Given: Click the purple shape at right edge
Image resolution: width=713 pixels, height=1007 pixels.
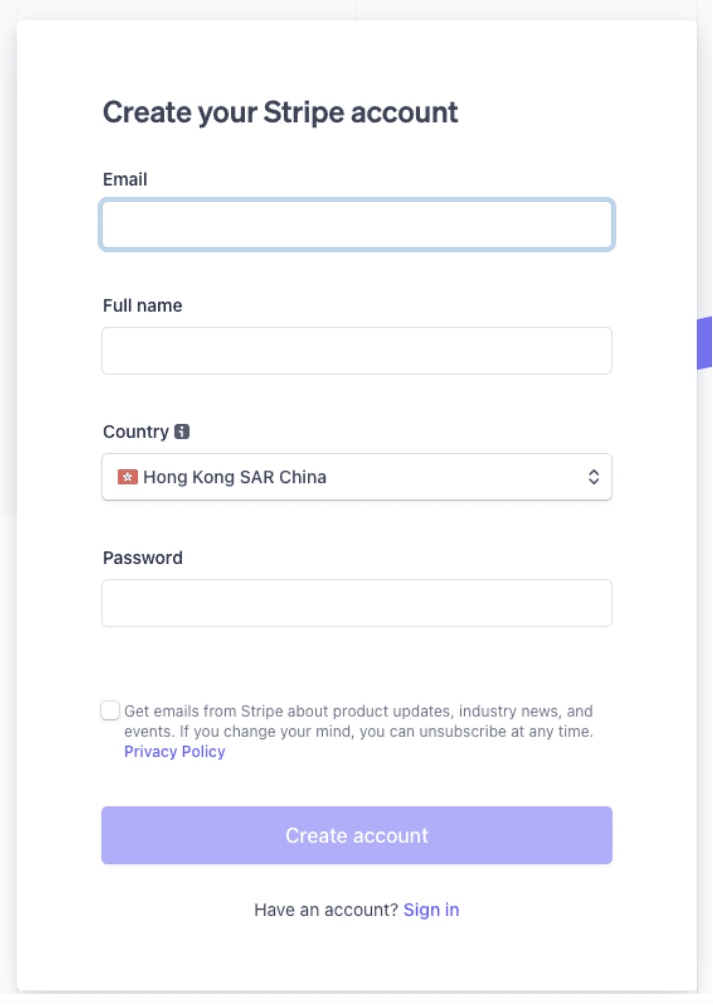Looking at the screenshot, I should [x=704, y=343].
